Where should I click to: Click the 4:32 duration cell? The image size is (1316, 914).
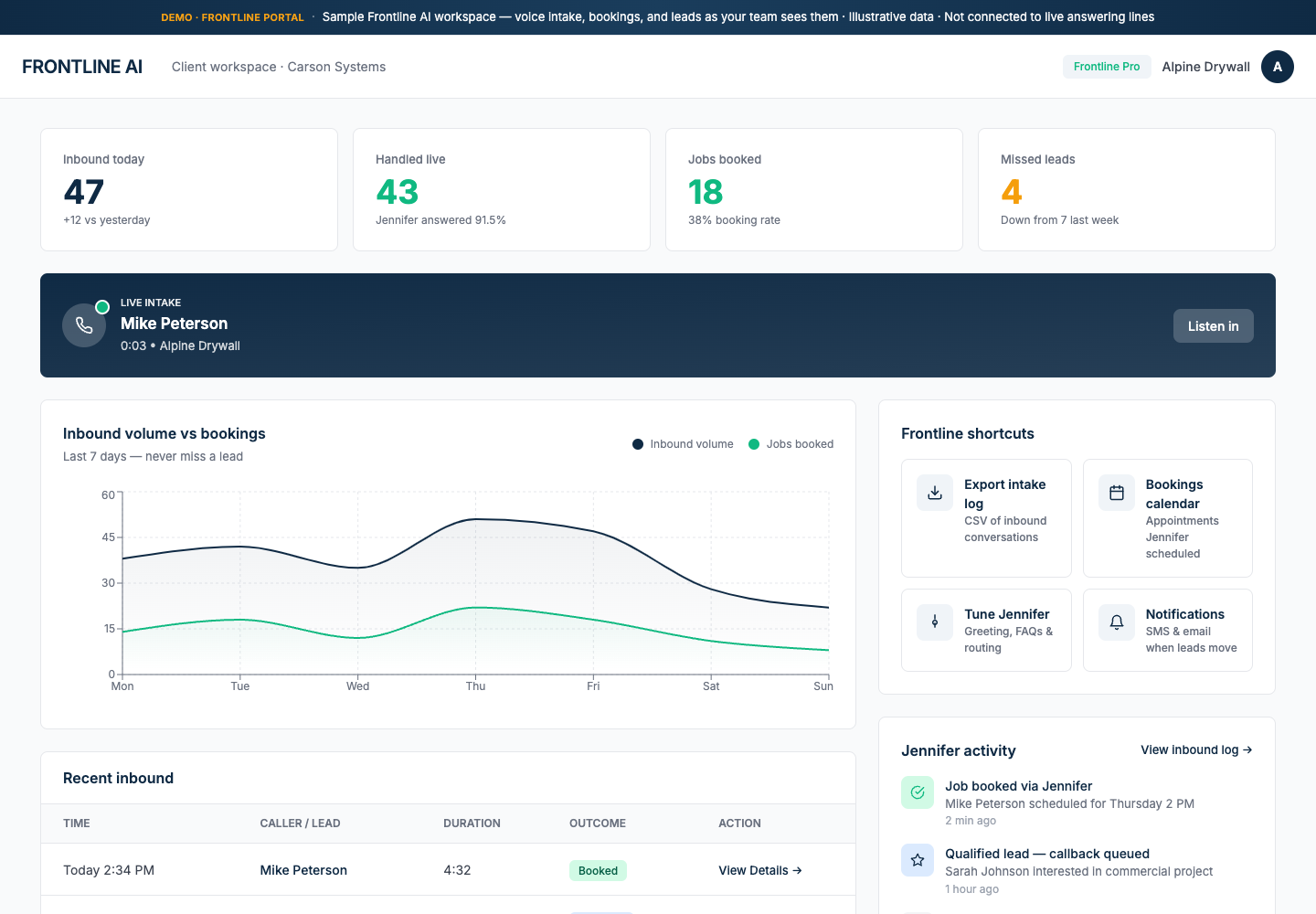457,870
